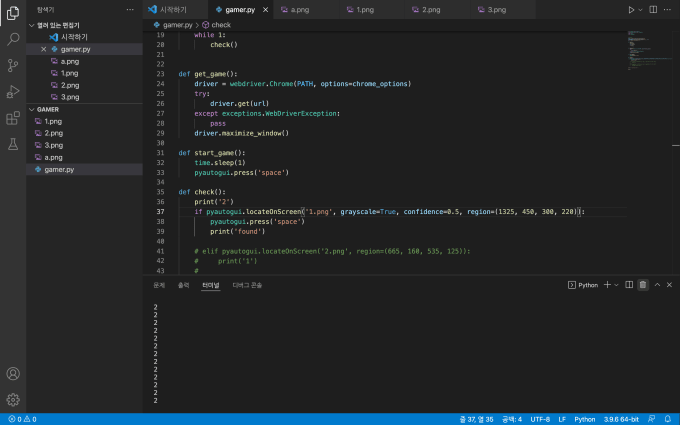Create a new terminal with plus icon
The height and width of the screenshot is (425, 680).
[607, 284]
